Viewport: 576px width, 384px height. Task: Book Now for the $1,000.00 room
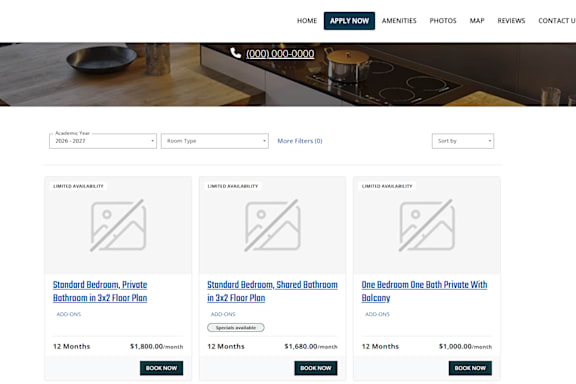[470, 368]
